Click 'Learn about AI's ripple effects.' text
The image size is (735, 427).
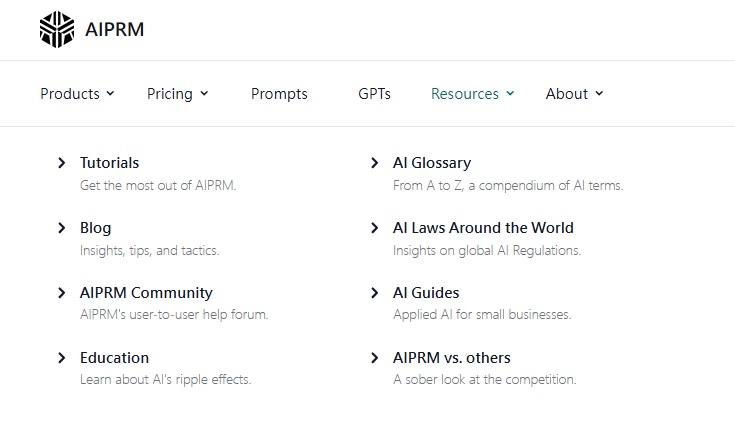[165, 379]
